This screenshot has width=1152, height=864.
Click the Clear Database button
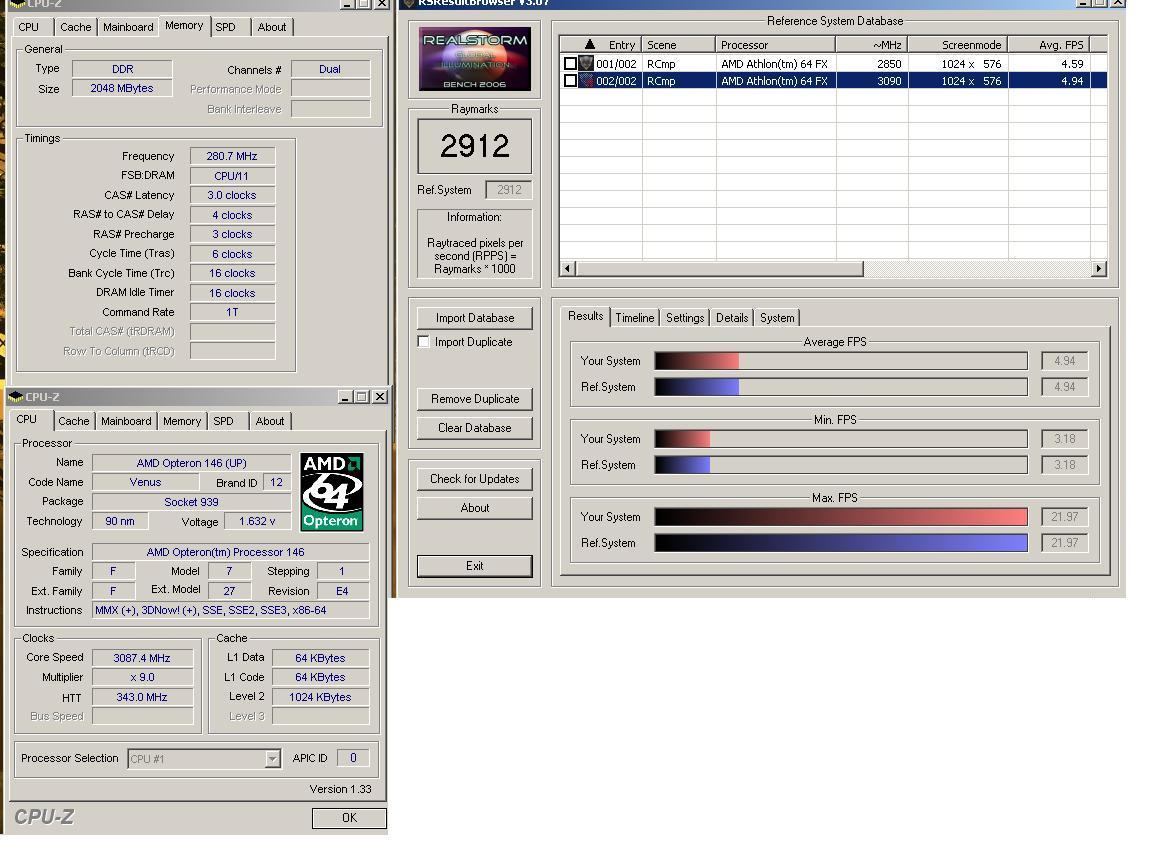pos(475,428)
